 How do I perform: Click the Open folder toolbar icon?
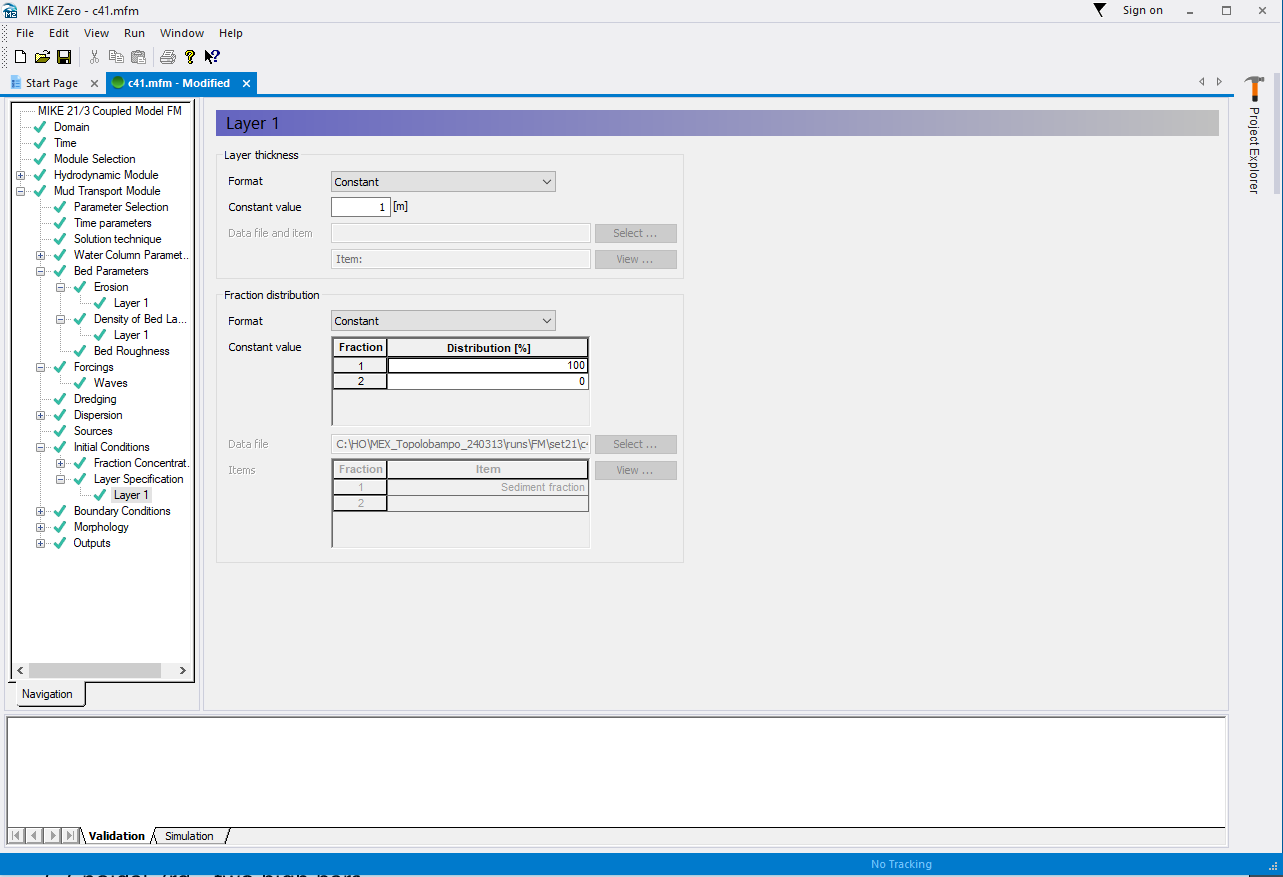click(x=42, y=57)
